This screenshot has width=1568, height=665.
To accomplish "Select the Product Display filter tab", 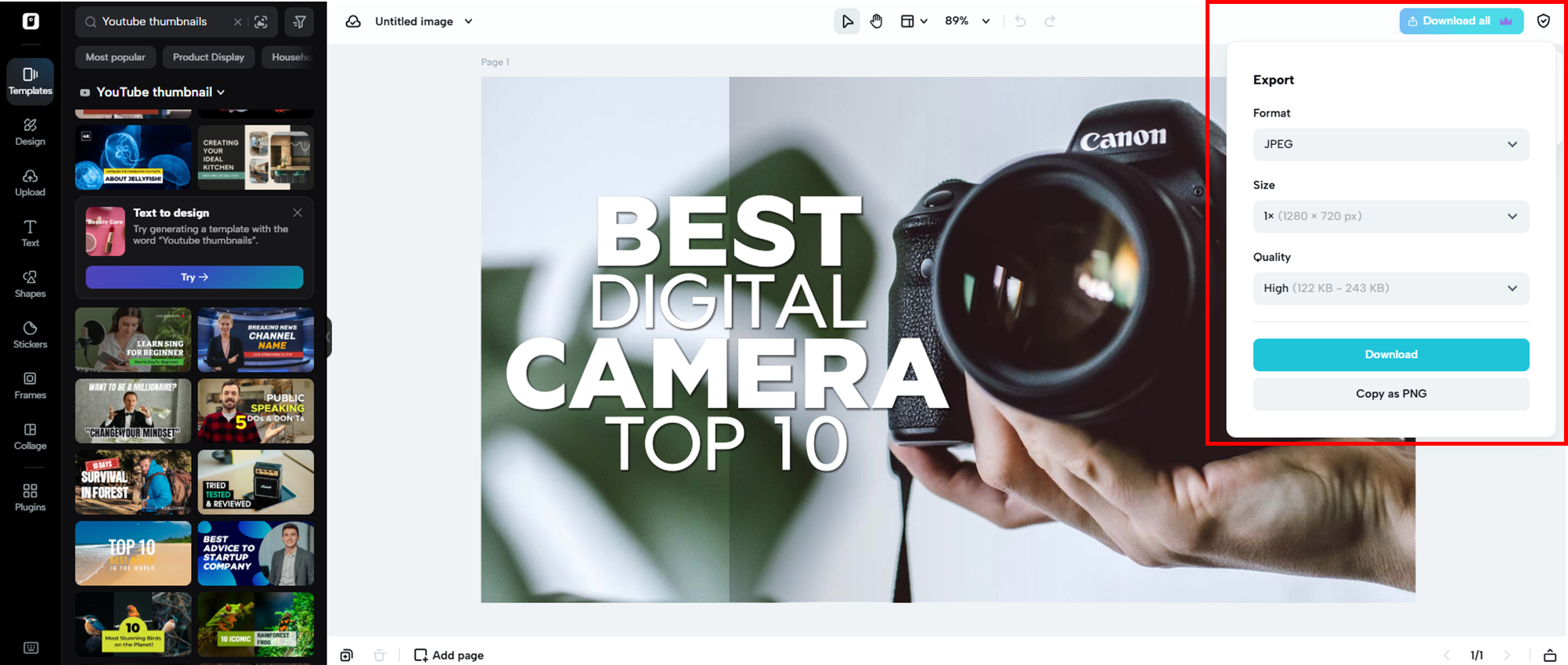I will tap(208, 57).
